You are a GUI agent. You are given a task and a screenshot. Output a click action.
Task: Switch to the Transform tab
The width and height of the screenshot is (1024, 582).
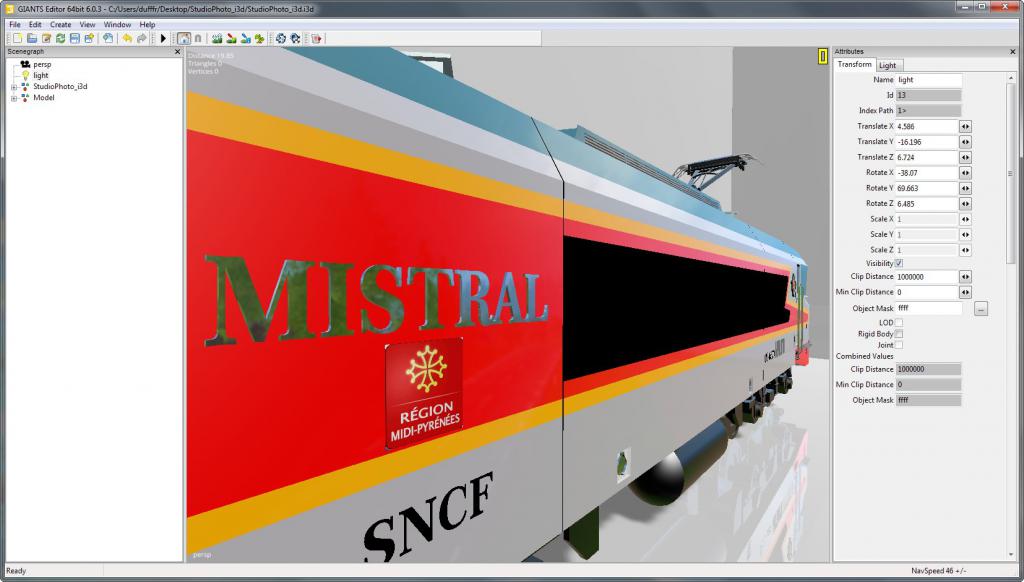coord(854,65)
